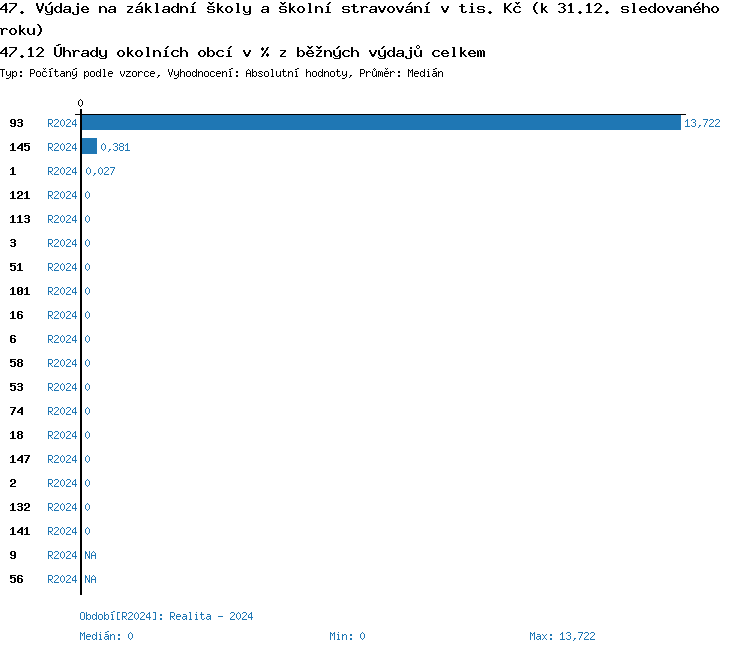Click the NA value in row 56
Image resolution: width=750 pixels, height=654 pixels.
(90, 579)
